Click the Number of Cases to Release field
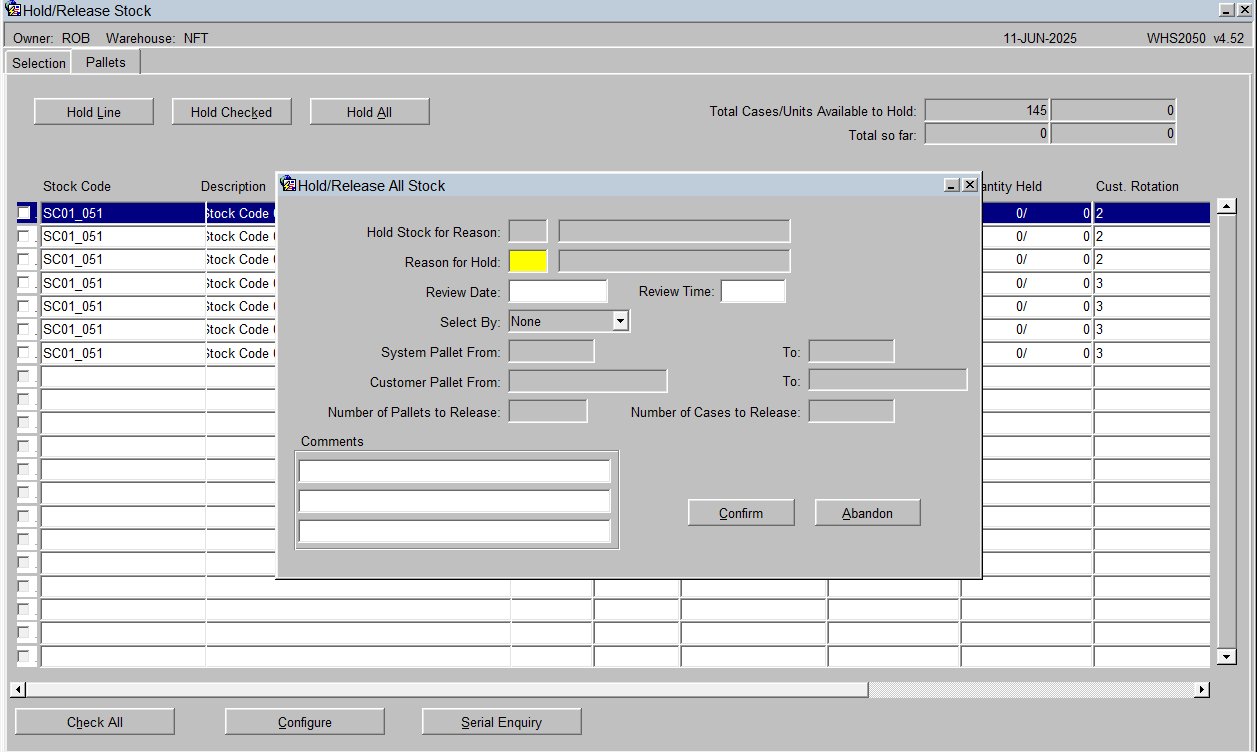The image size is (1257, 752). [851, 411]
